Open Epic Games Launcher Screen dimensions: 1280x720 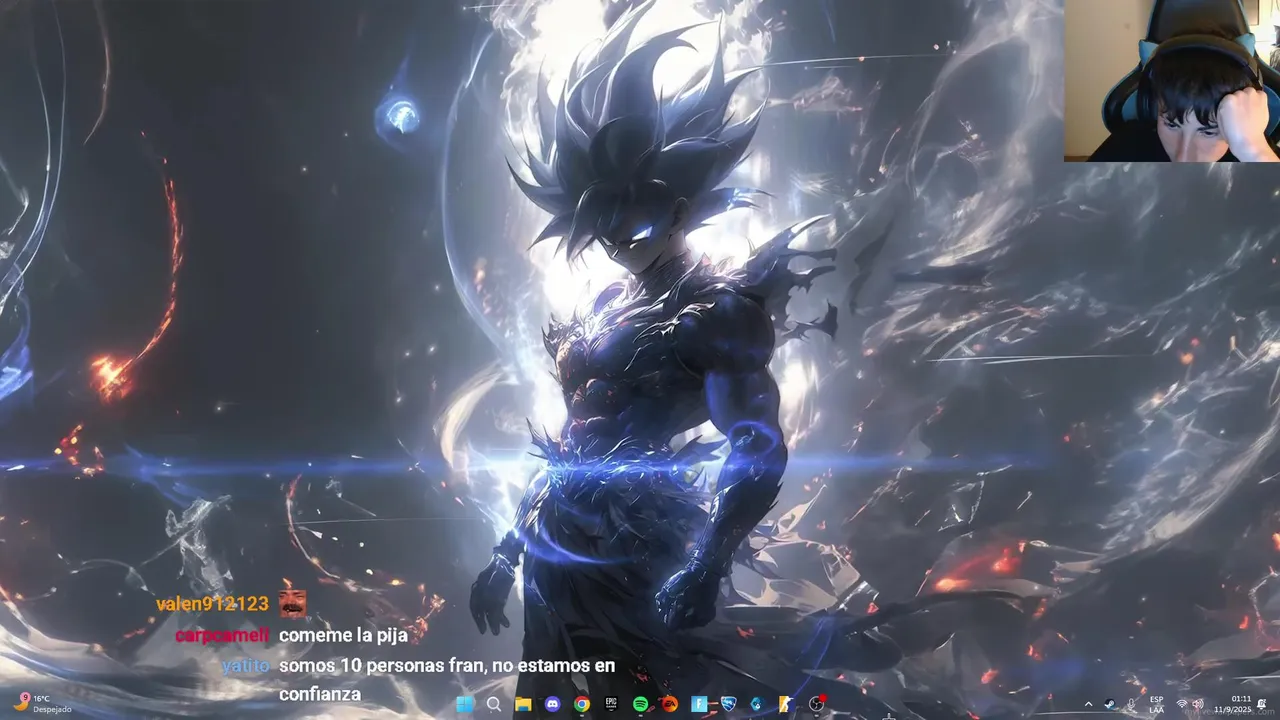tap(611, 704)
